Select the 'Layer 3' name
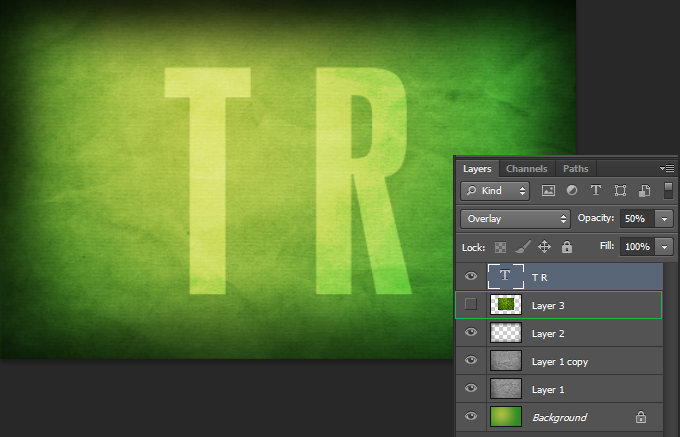 coord(548,306)
